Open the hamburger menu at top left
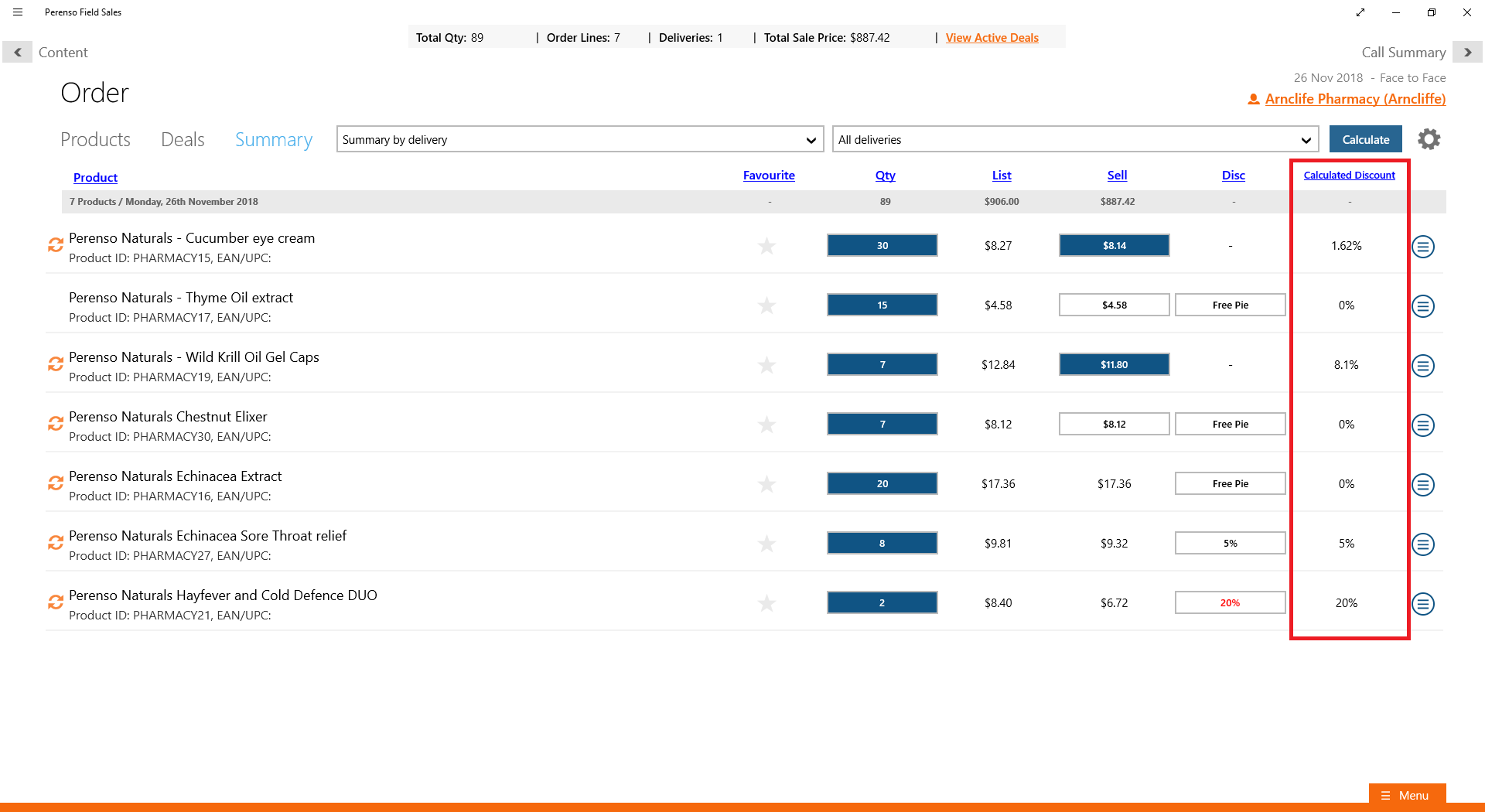 (x=18, y=12)
